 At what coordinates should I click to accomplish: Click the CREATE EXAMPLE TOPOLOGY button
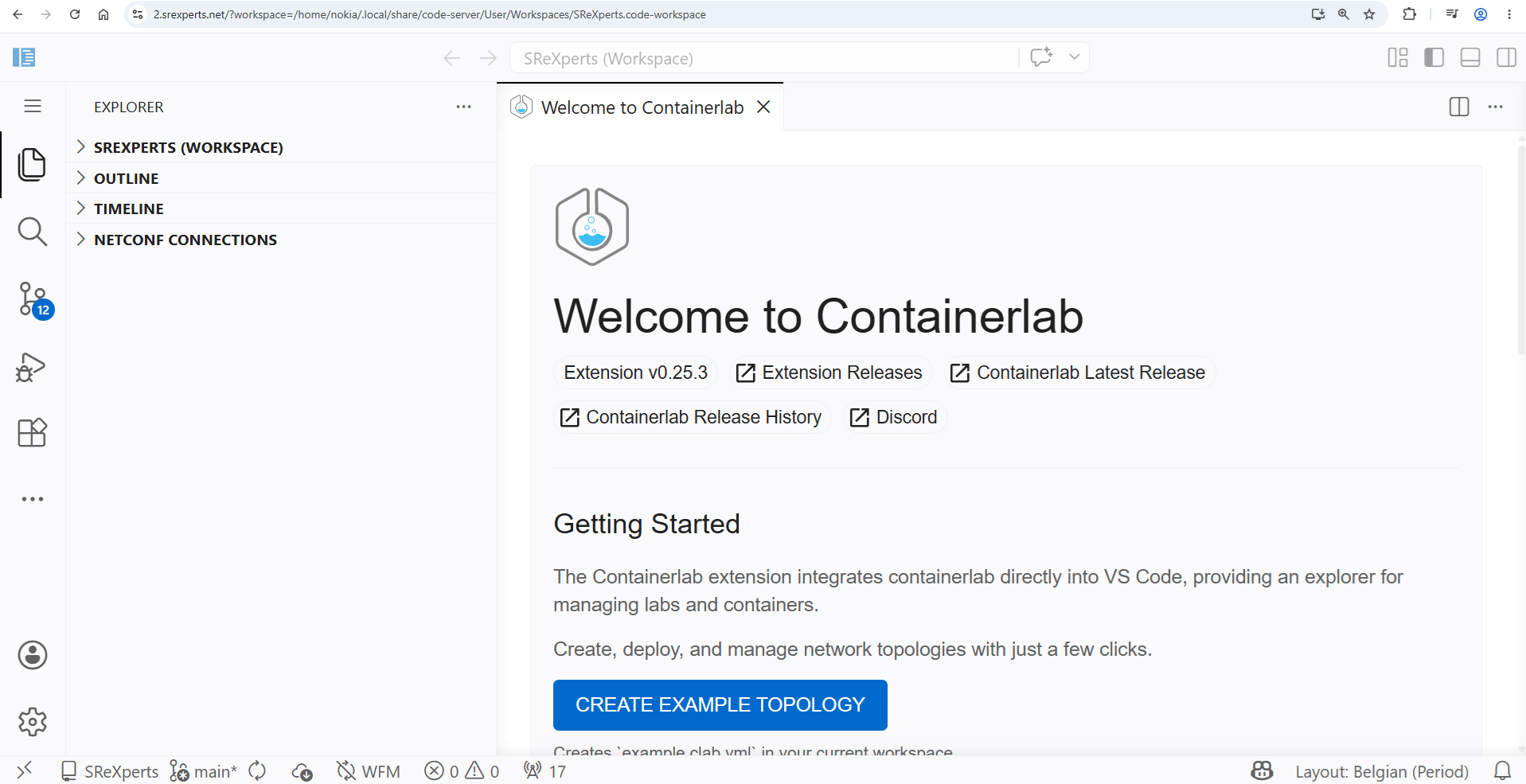720,705
